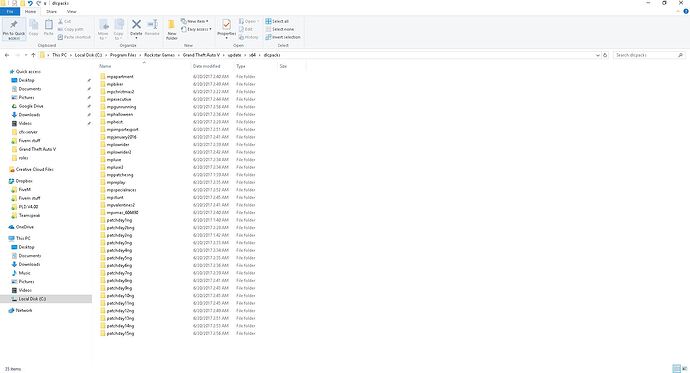Open the File tab
Viewport: 690px width, 373px height.
pyautogui.click(x=10, y=11)
